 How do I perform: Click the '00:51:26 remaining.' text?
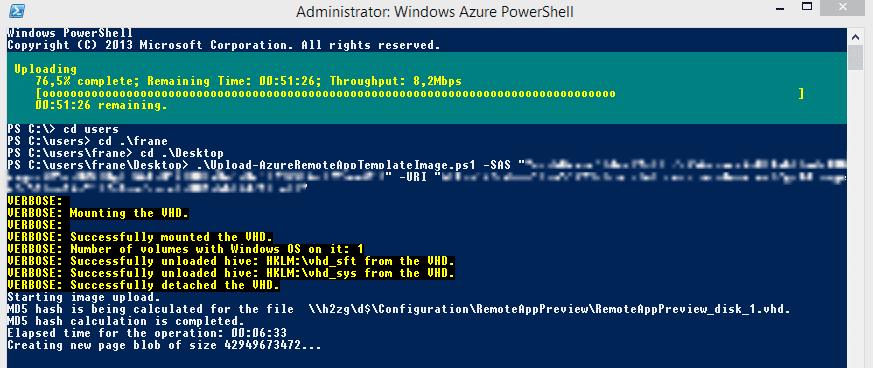101,105
